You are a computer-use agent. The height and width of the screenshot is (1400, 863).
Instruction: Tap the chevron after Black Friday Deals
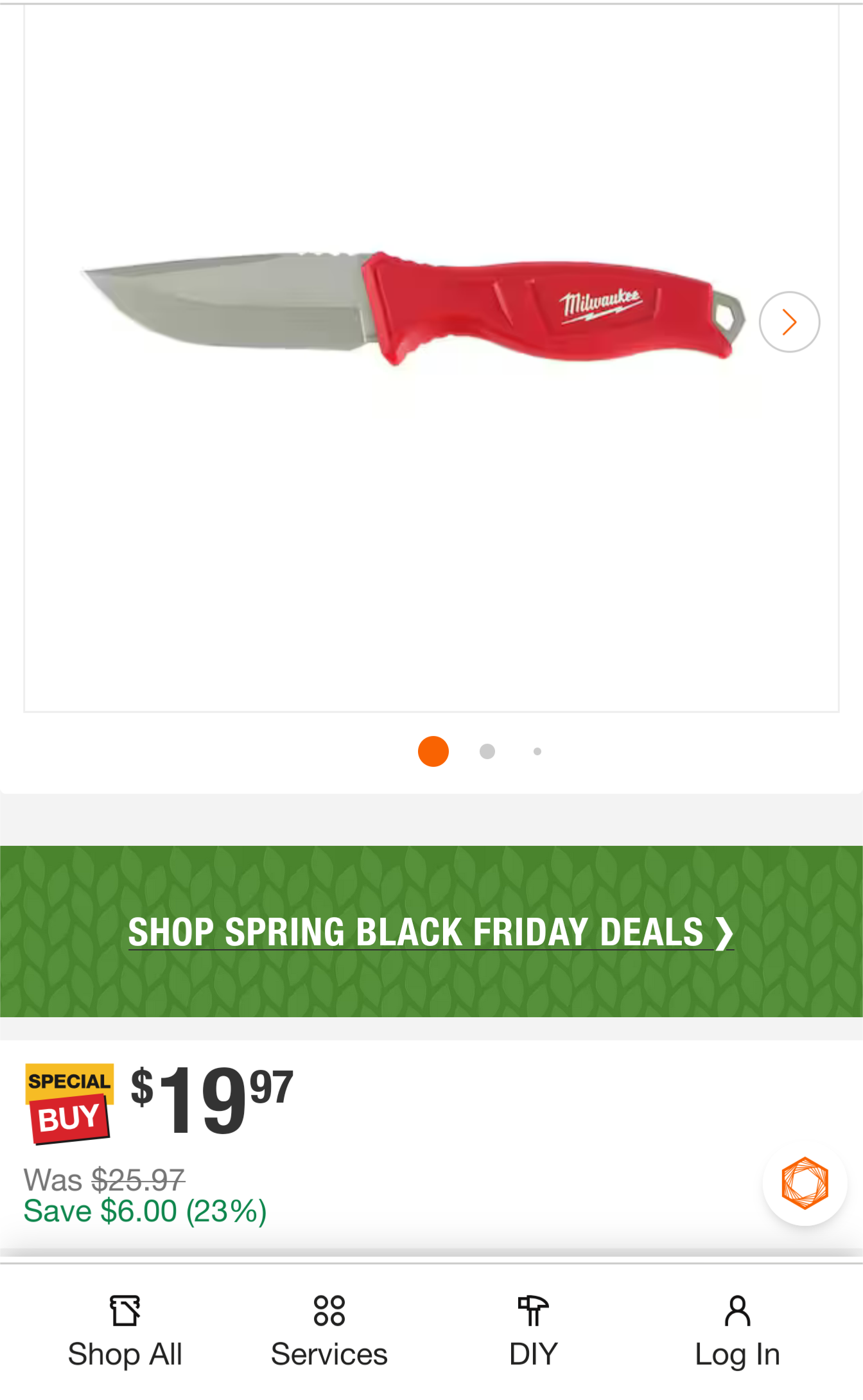point(724,932)
